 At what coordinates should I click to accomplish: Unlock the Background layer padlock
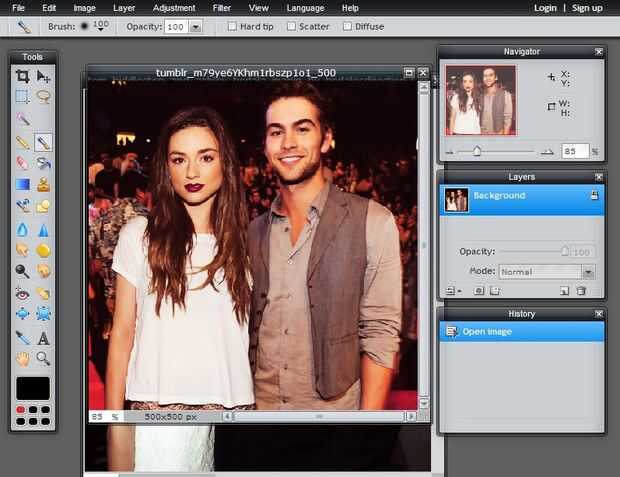coord(594,195)
